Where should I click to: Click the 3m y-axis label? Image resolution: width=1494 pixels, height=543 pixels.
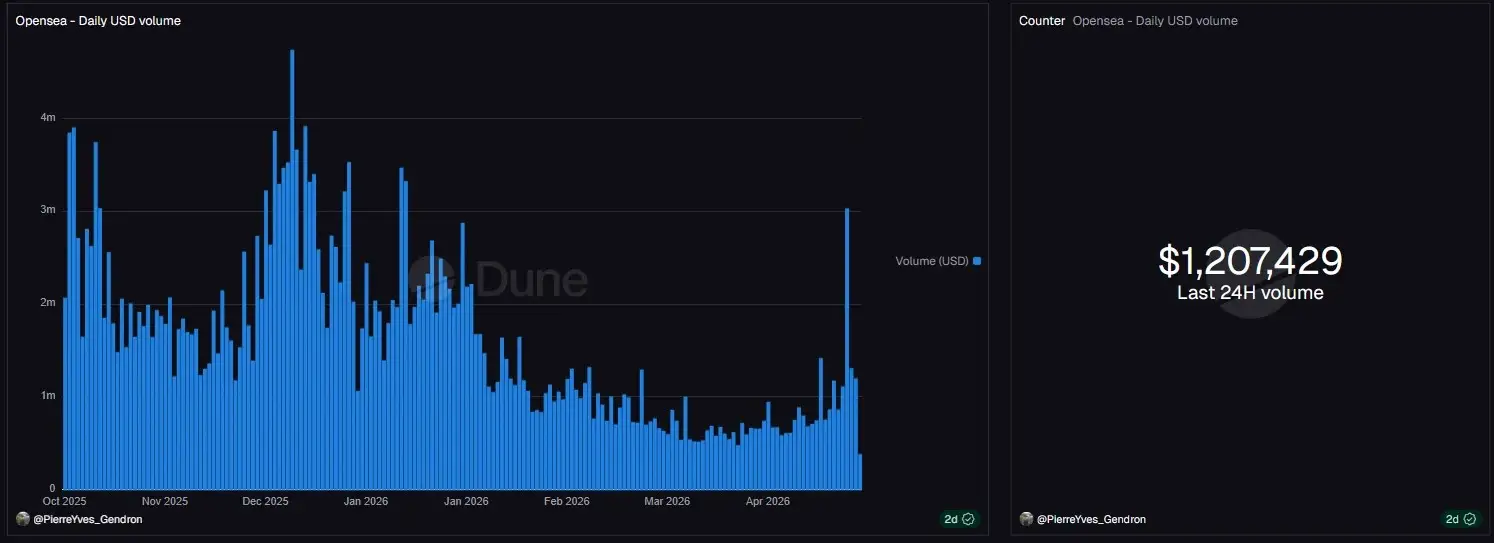[x=48, y=210]
